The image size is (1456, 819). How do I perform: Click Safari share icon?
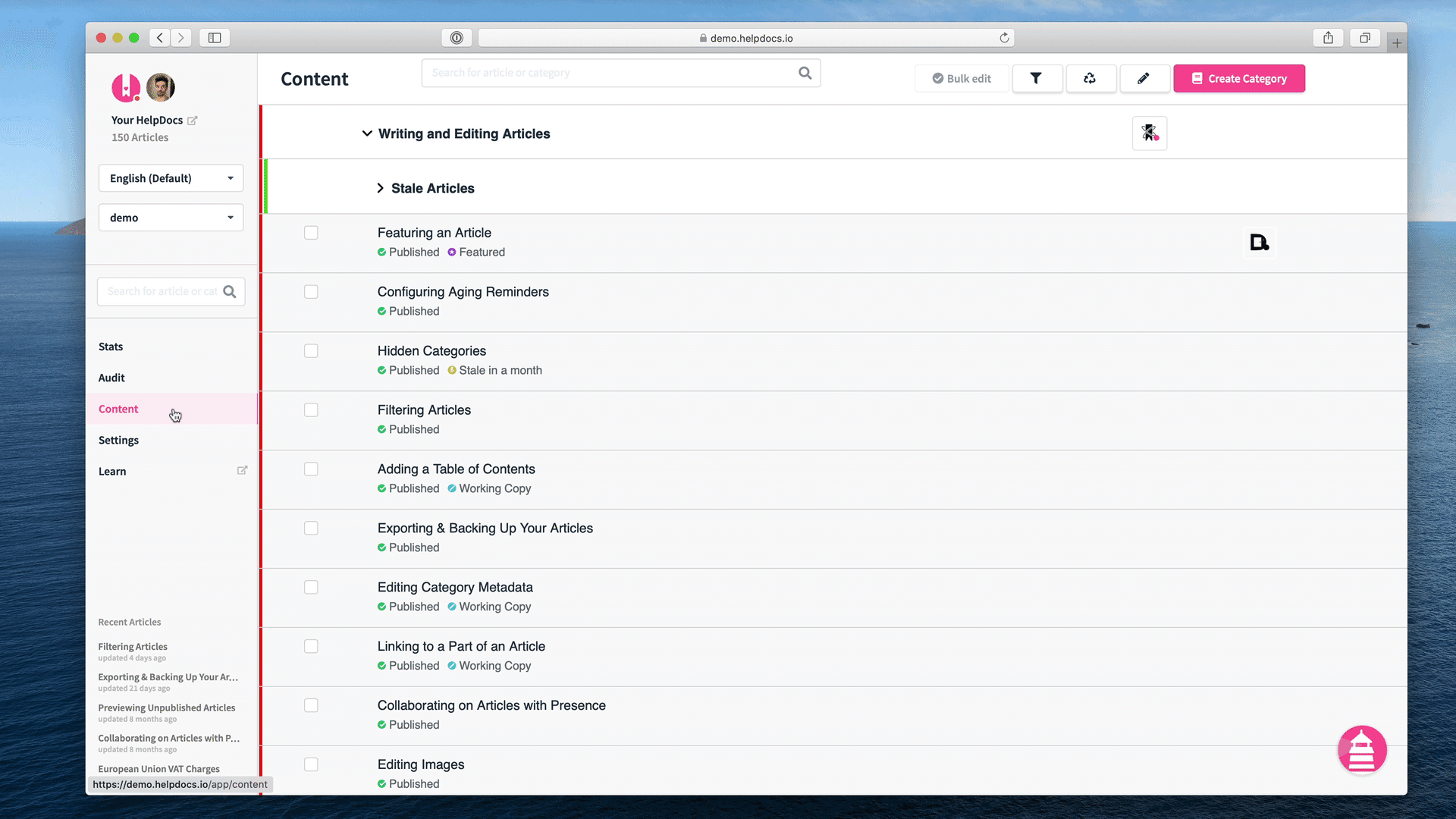pos(1328,38)
